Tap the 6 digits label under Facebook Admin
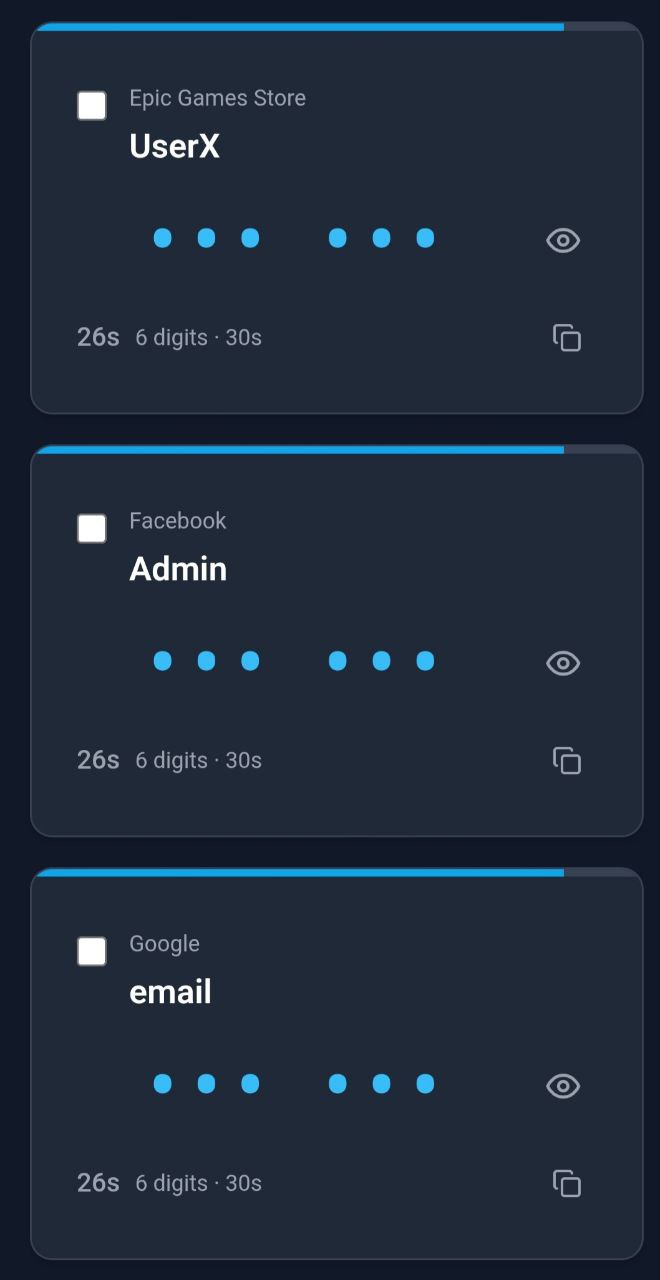The image size is (660, 1280). pos(198,760)
